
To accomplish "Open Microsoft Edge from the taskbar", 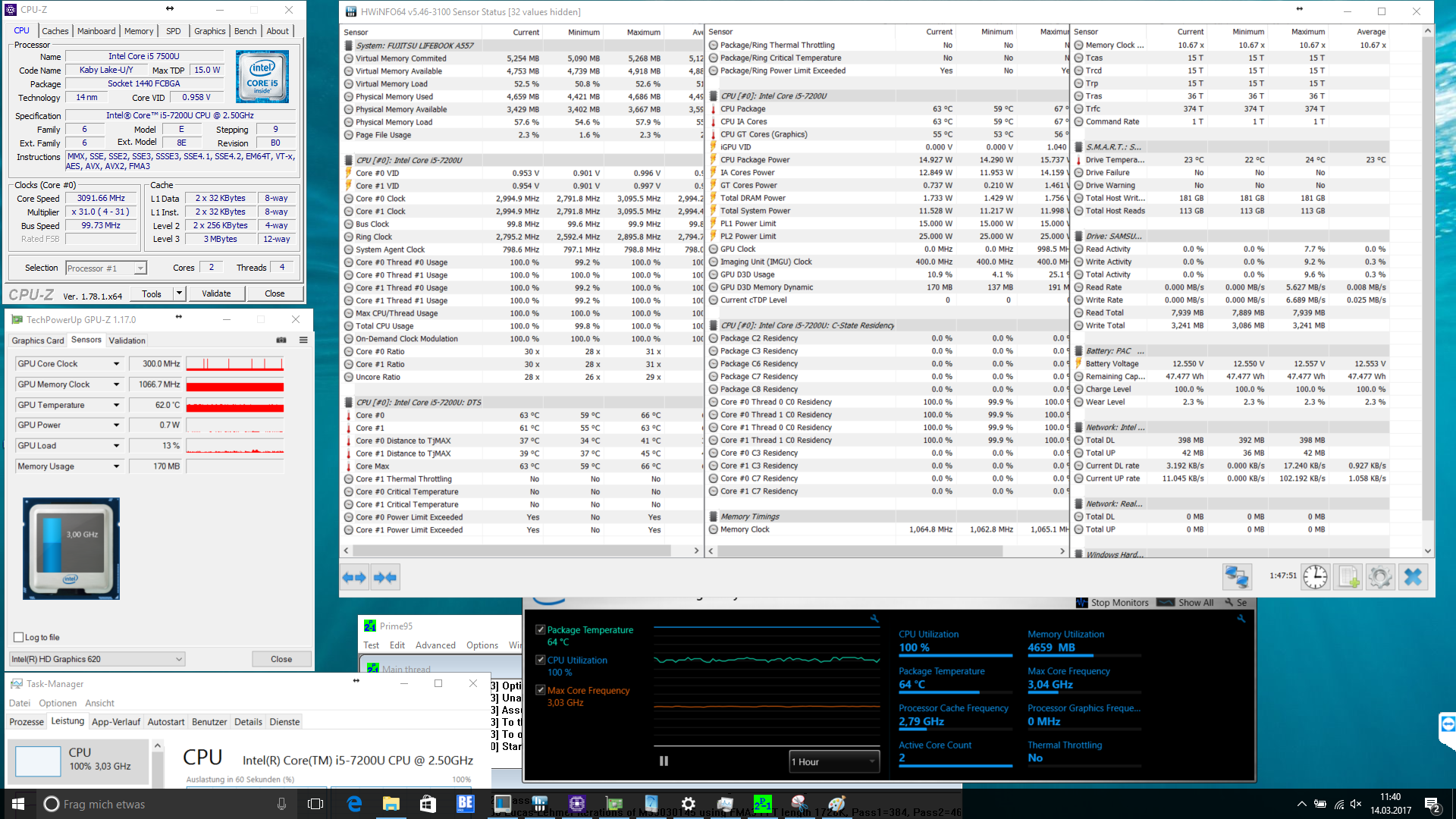I will click(x=354, y=804).
